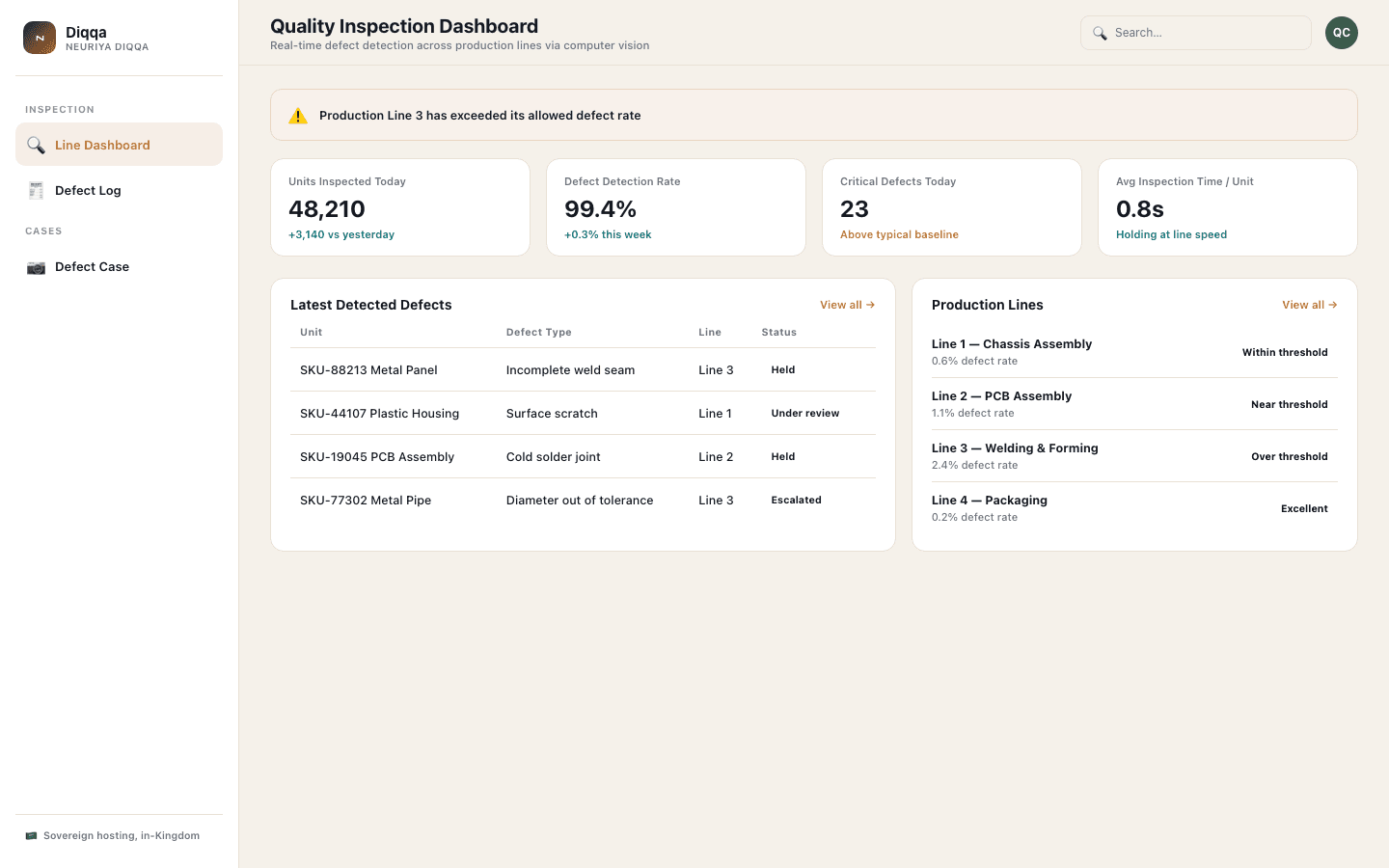
Task: Click the Incomplete weld seam defect type
Action: [x=570, y=370]
